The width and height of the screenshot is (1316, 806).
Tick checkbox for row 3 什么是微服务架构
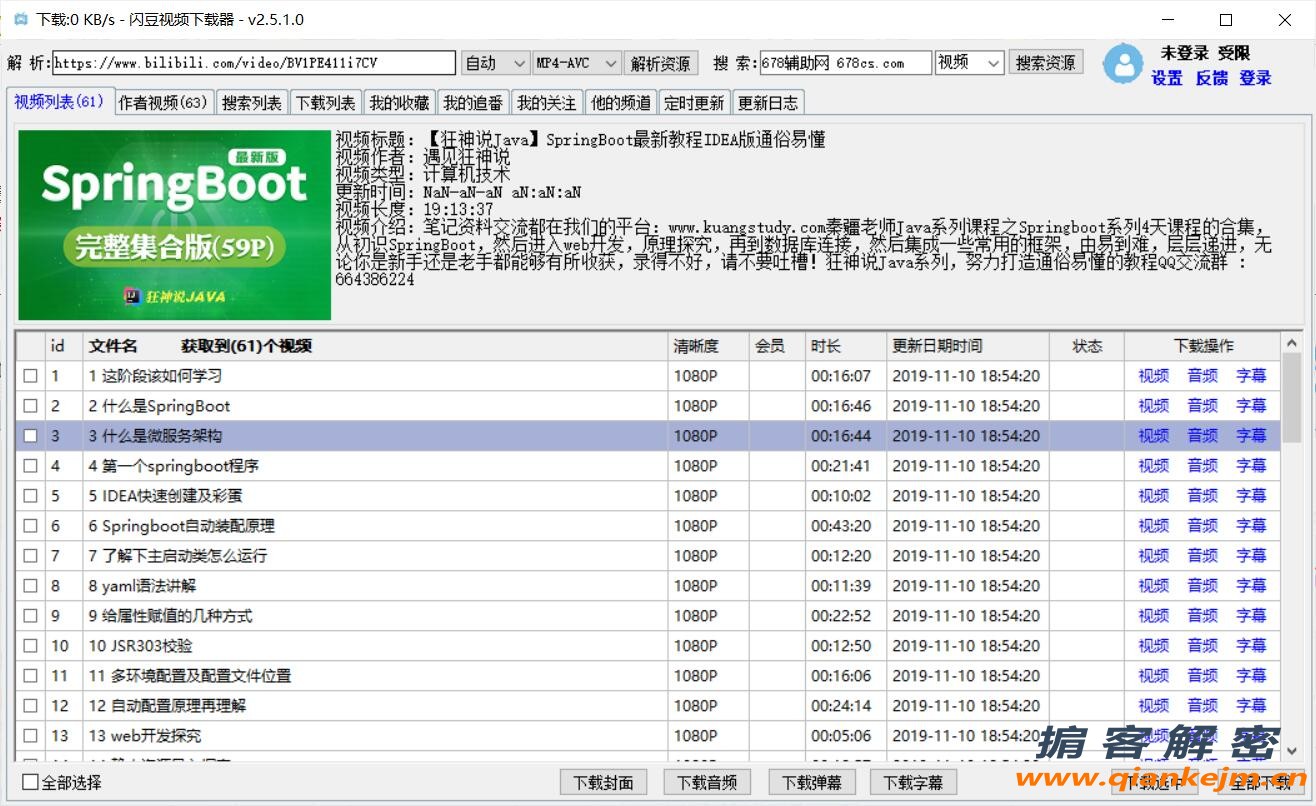pos(30,436)
